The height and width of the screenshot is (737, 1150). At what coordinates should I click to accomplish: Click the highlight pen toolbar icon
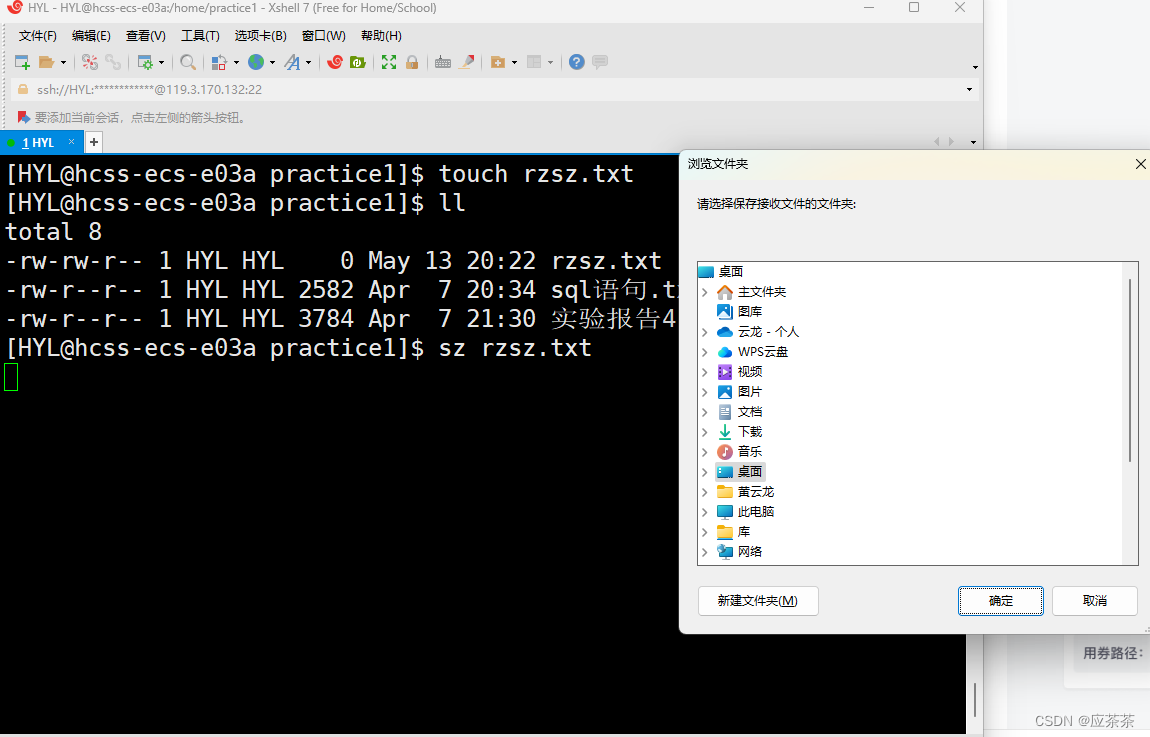(x=466, y=62)
